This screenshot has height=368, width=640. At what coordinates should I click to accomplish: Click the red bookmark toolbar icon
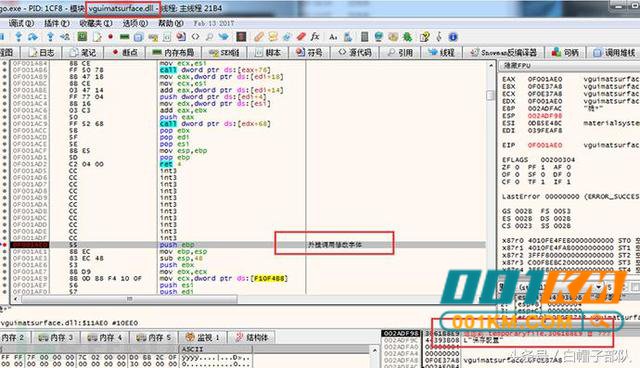[302, 37]
